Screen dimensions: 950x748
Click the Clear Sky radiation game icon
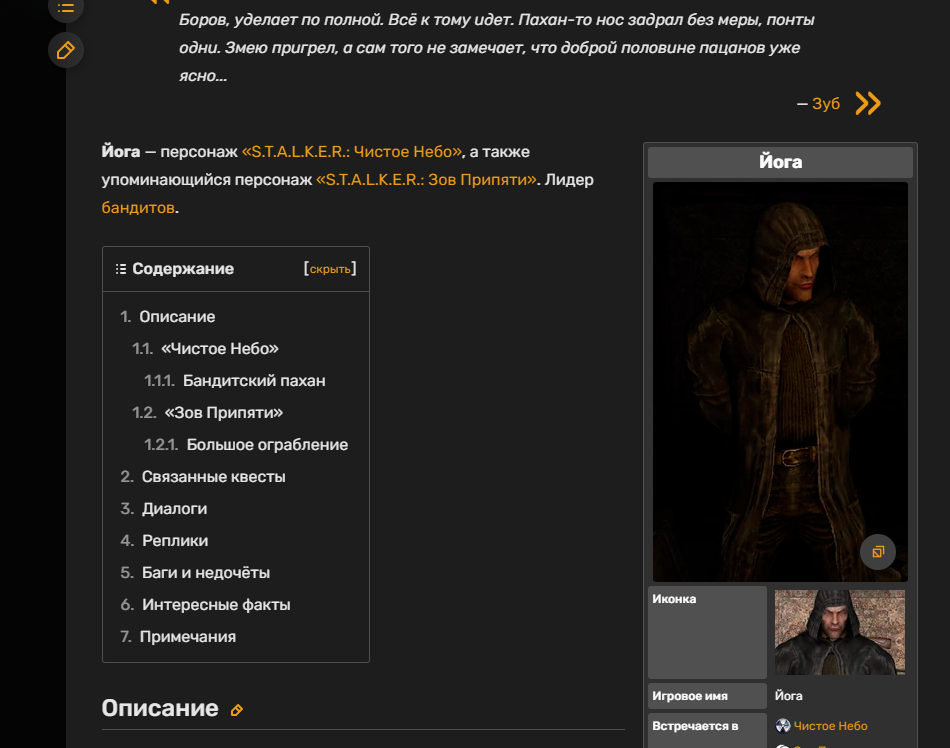tap(783, 726)
